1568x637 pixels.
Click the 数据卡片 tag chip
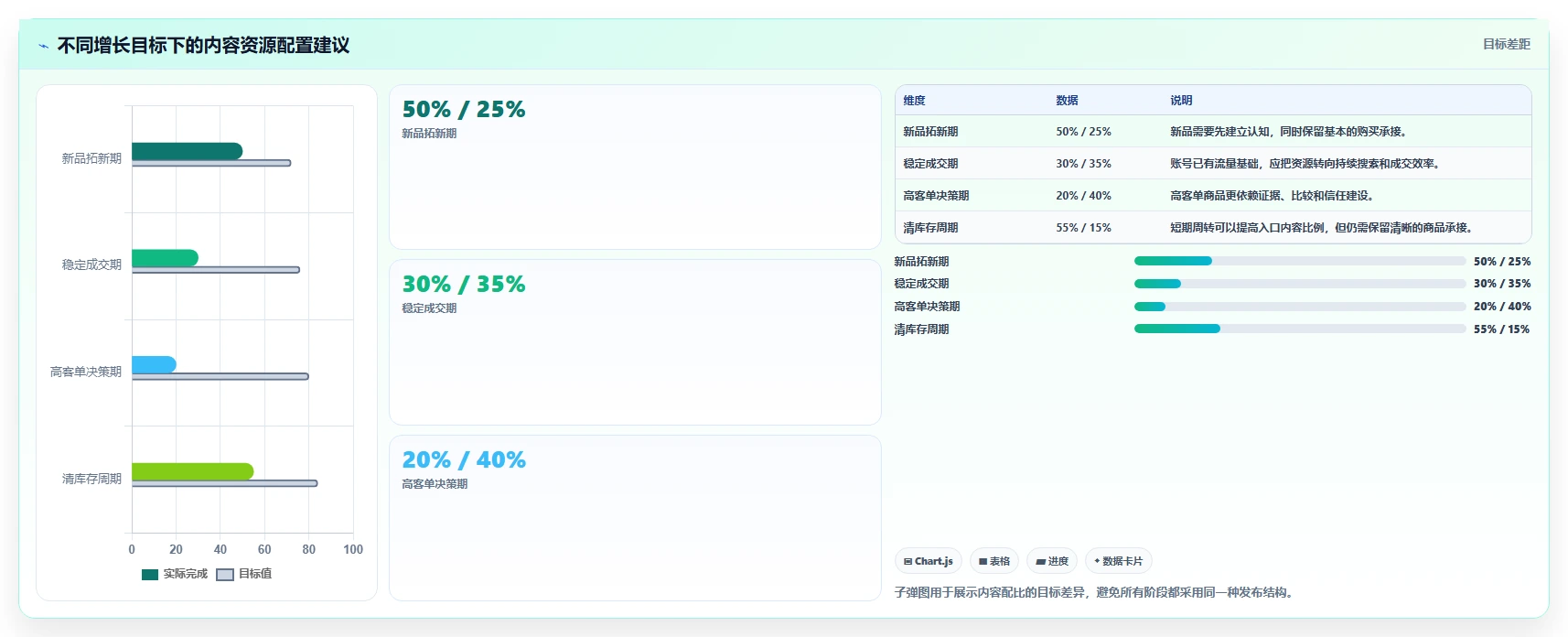1118,561
